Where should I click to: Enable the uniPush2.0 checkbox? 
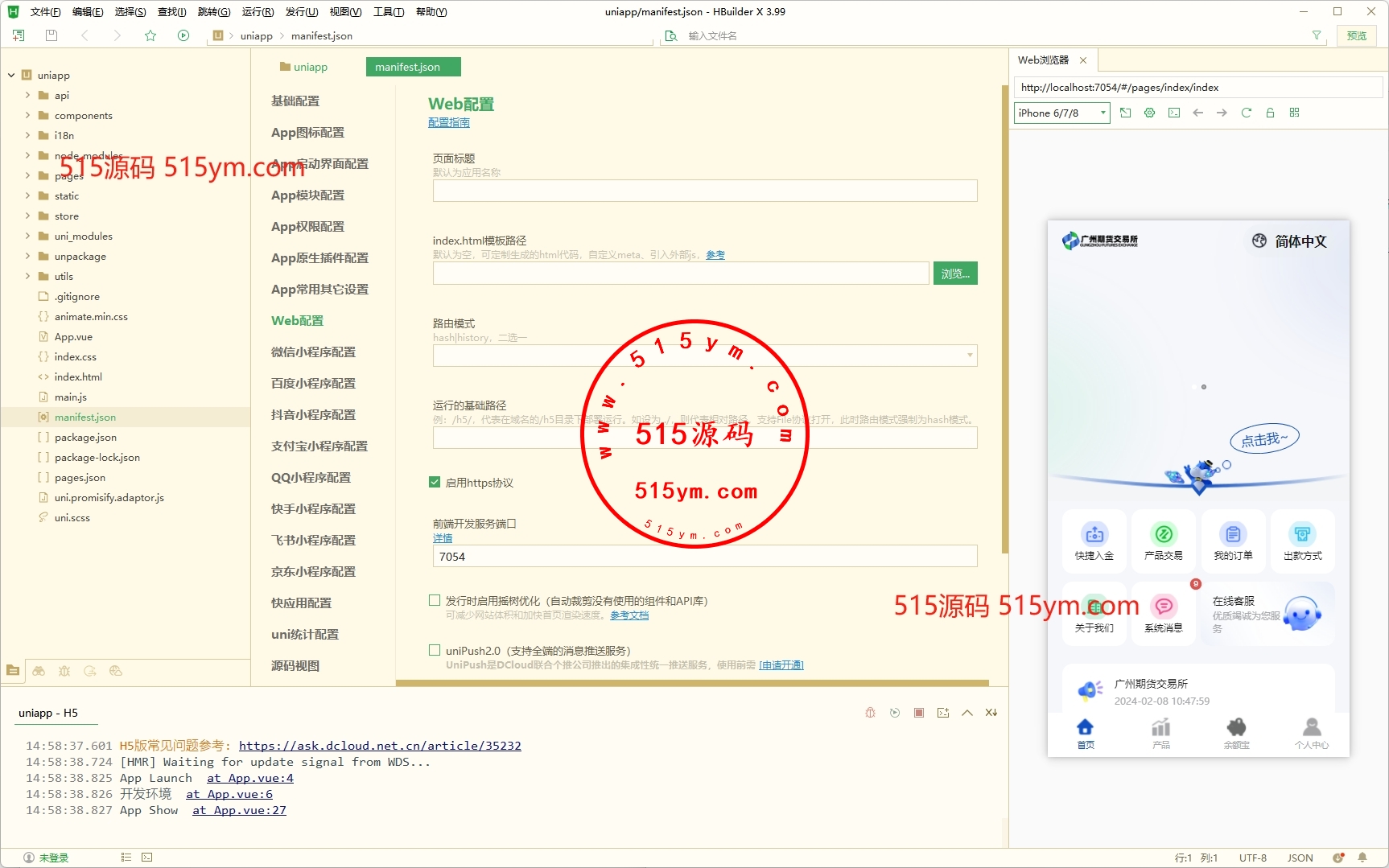point(435,650)
